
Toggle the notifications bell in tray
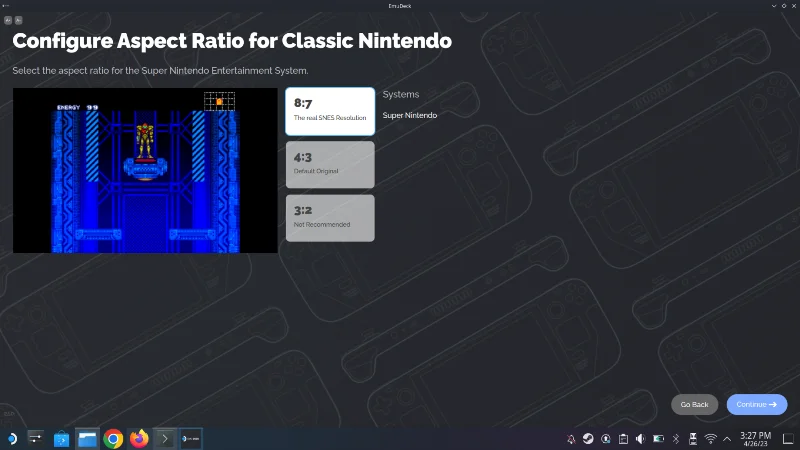click(x=571, y=439)
